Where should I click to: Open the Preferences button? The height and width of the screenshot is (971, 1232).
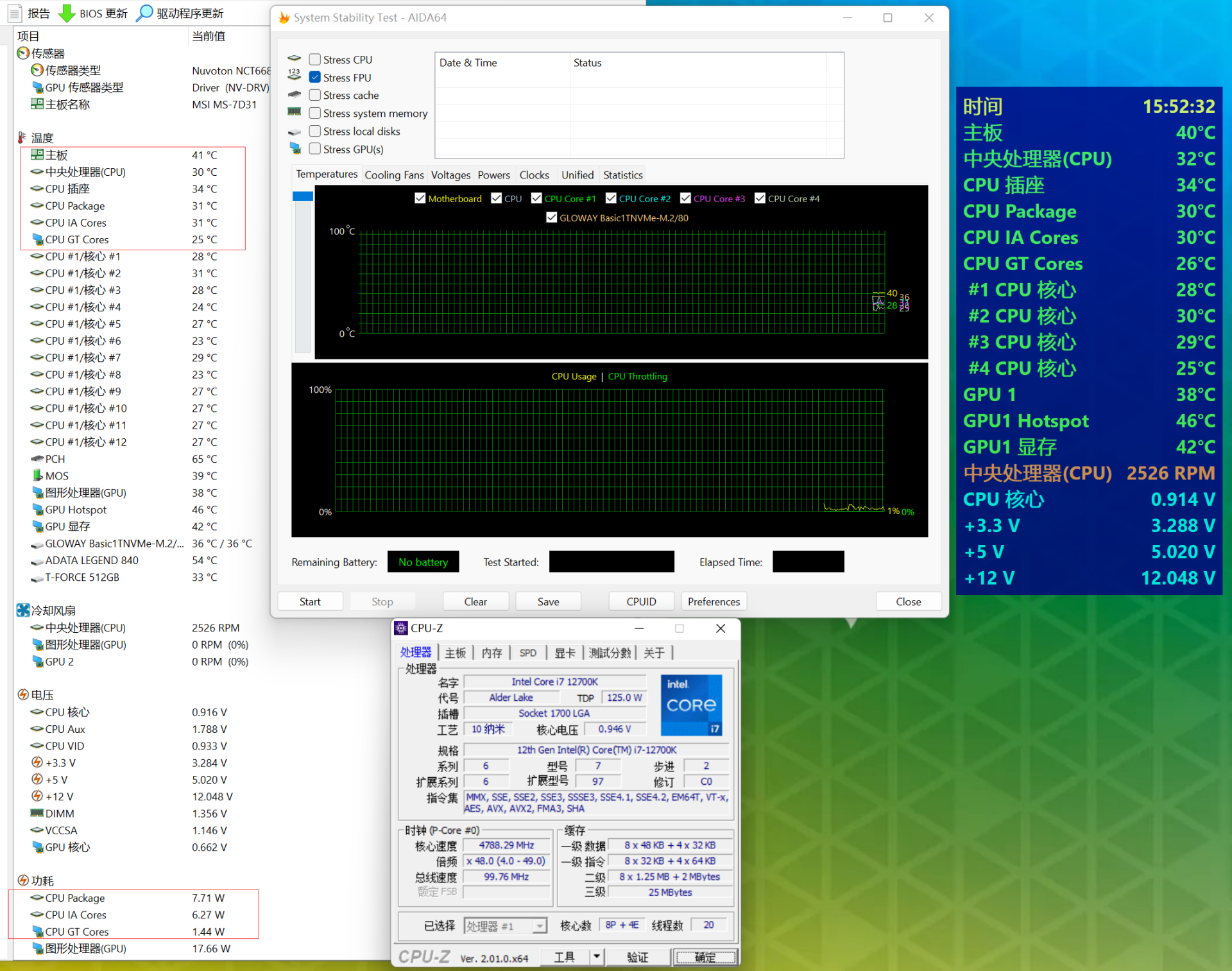click(x=714, y=601)
